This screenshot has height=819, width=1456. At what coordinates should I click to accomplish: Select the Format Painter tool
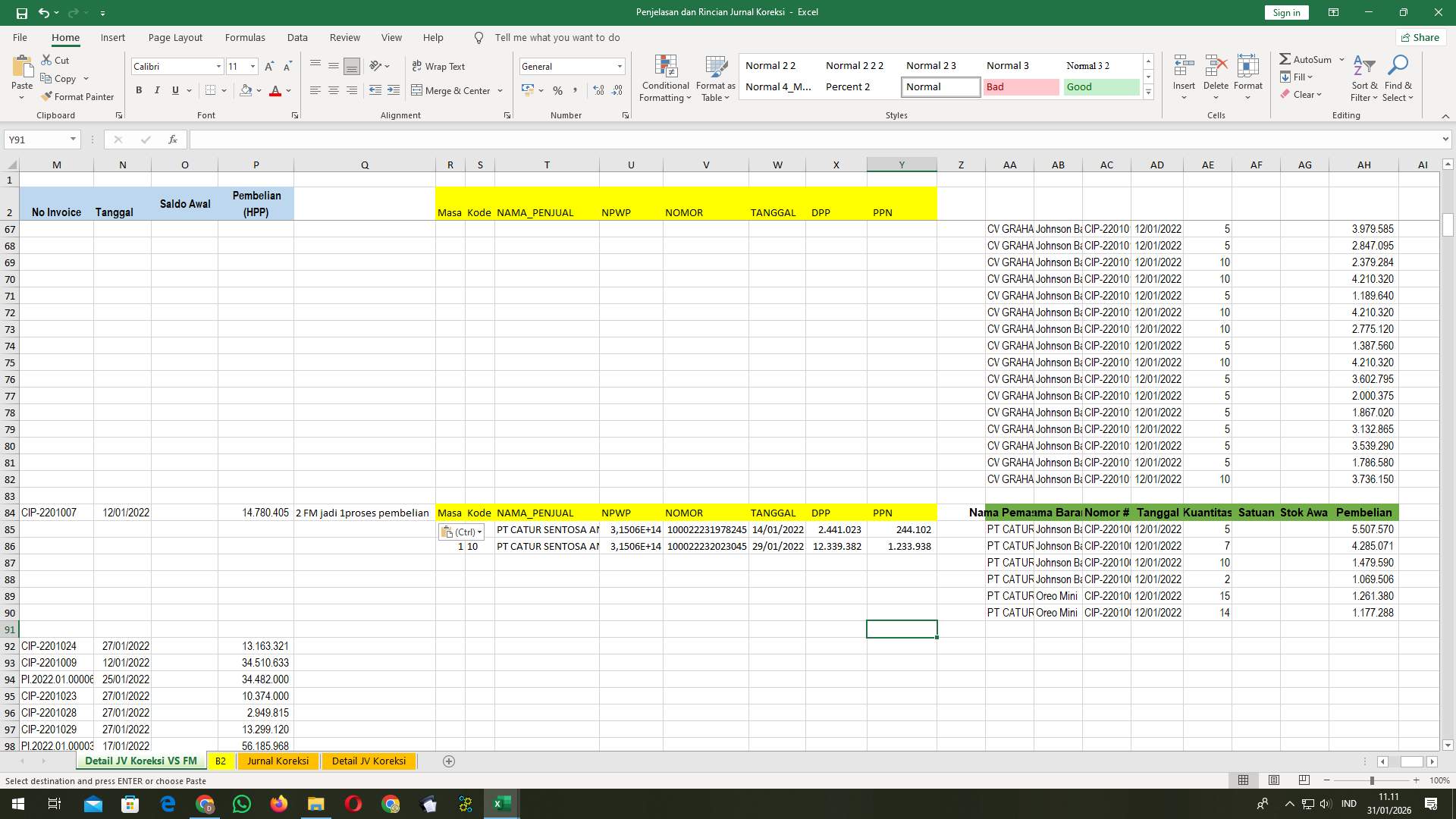[78, 96]
